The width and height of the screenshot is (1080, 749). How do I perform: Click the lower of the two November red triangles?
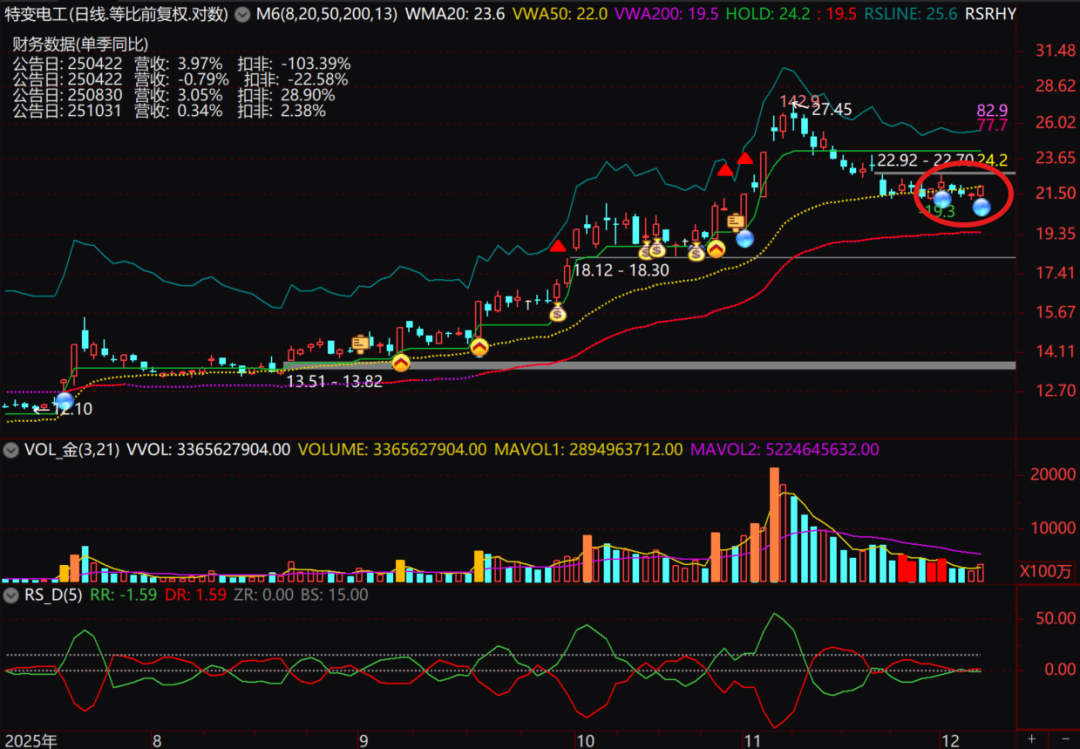click(x=725, y=170)
